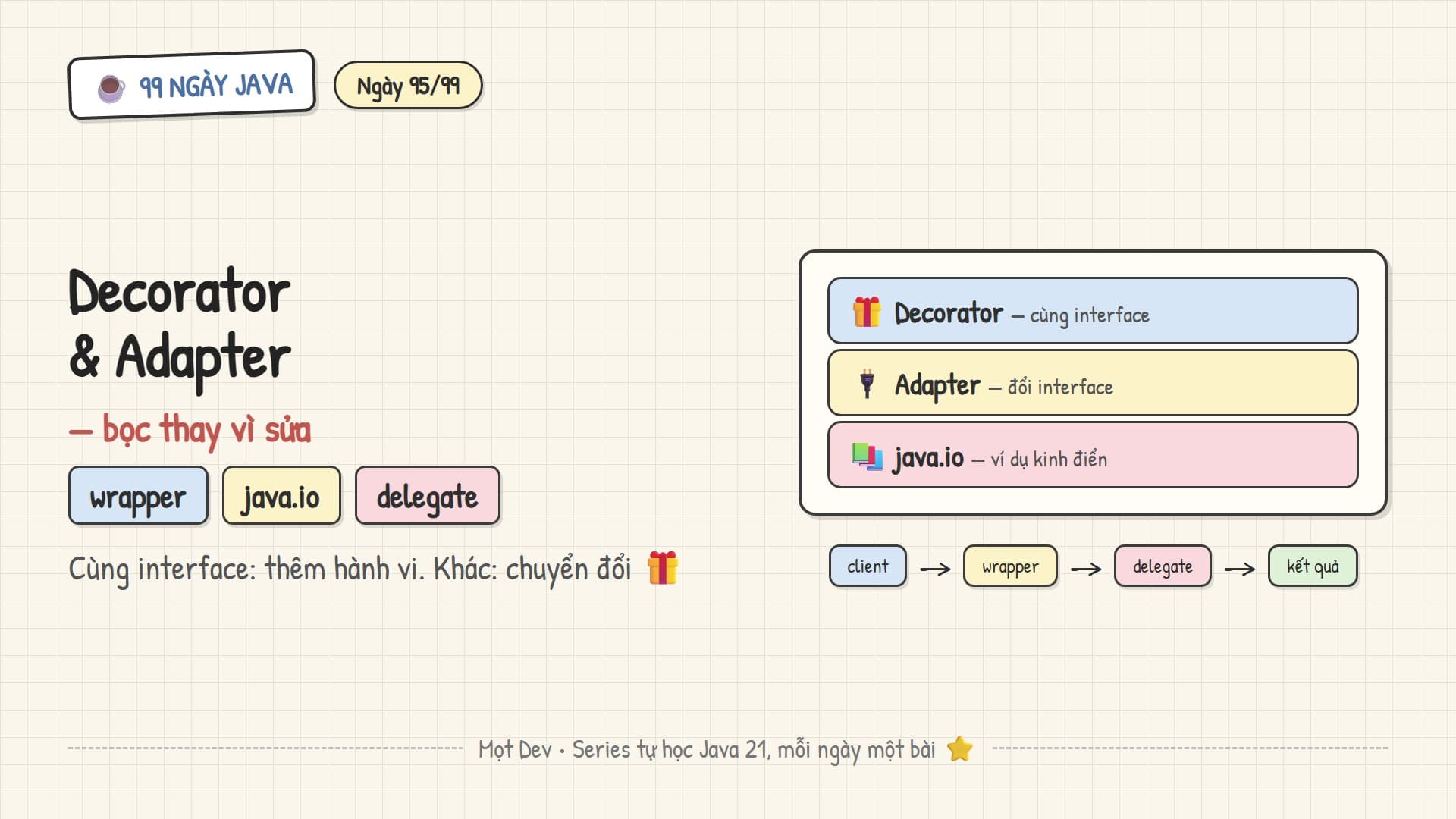Click the books icon beside java.io
The image size is (1456, 819).
[x=867, y=457]
